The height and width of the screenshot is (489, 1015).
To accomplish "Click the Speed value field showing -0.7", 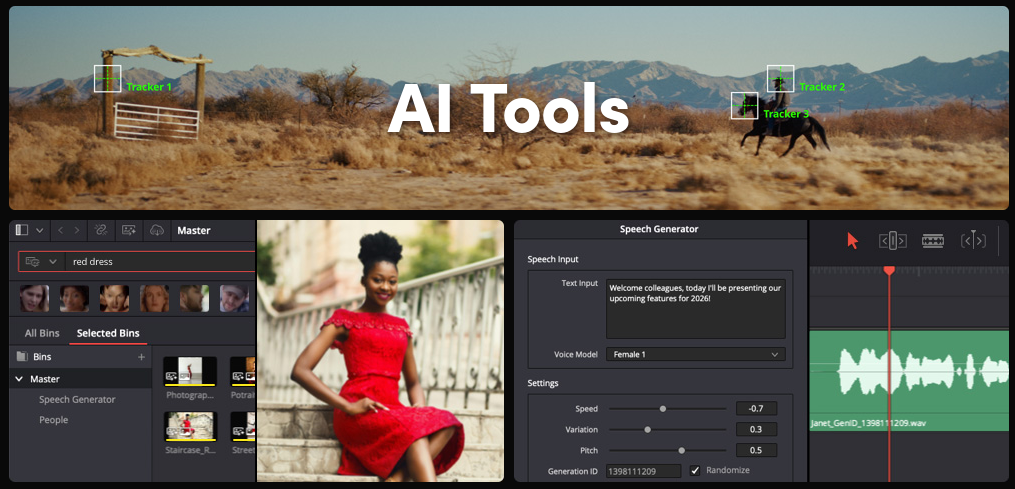I will 756,409.
